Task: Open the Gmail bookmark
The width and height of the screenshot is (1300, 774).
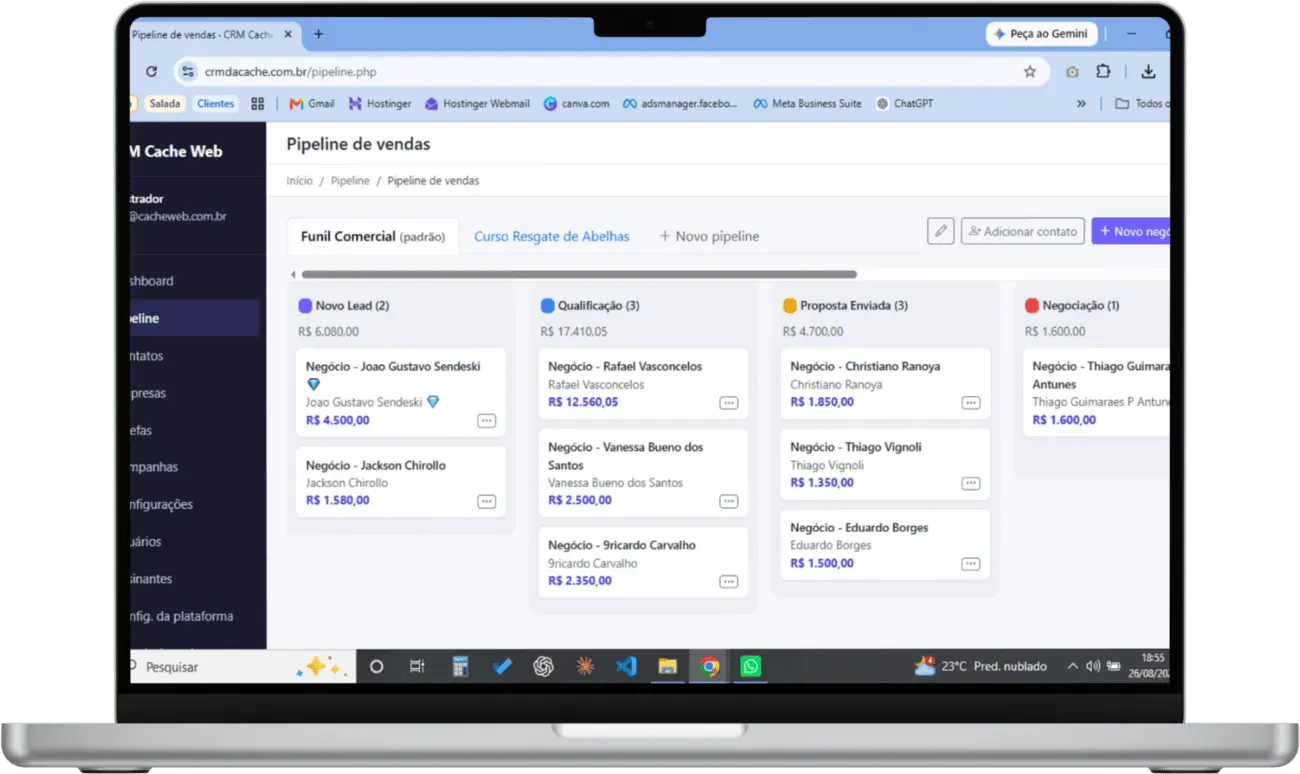Action: 312,103
